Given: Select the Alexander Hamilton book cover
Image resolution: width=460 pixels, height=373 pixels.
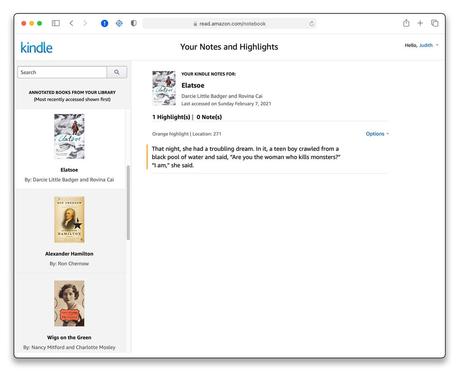Looking at the screenshot, I should click(x=69, y=220).
